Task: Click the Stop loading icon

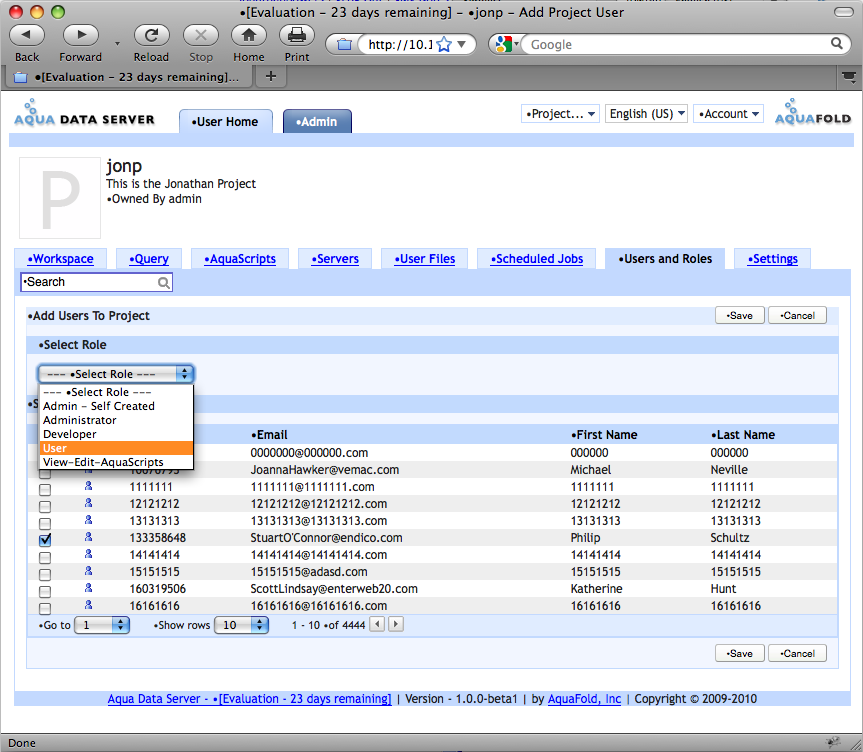Action: 201,35
